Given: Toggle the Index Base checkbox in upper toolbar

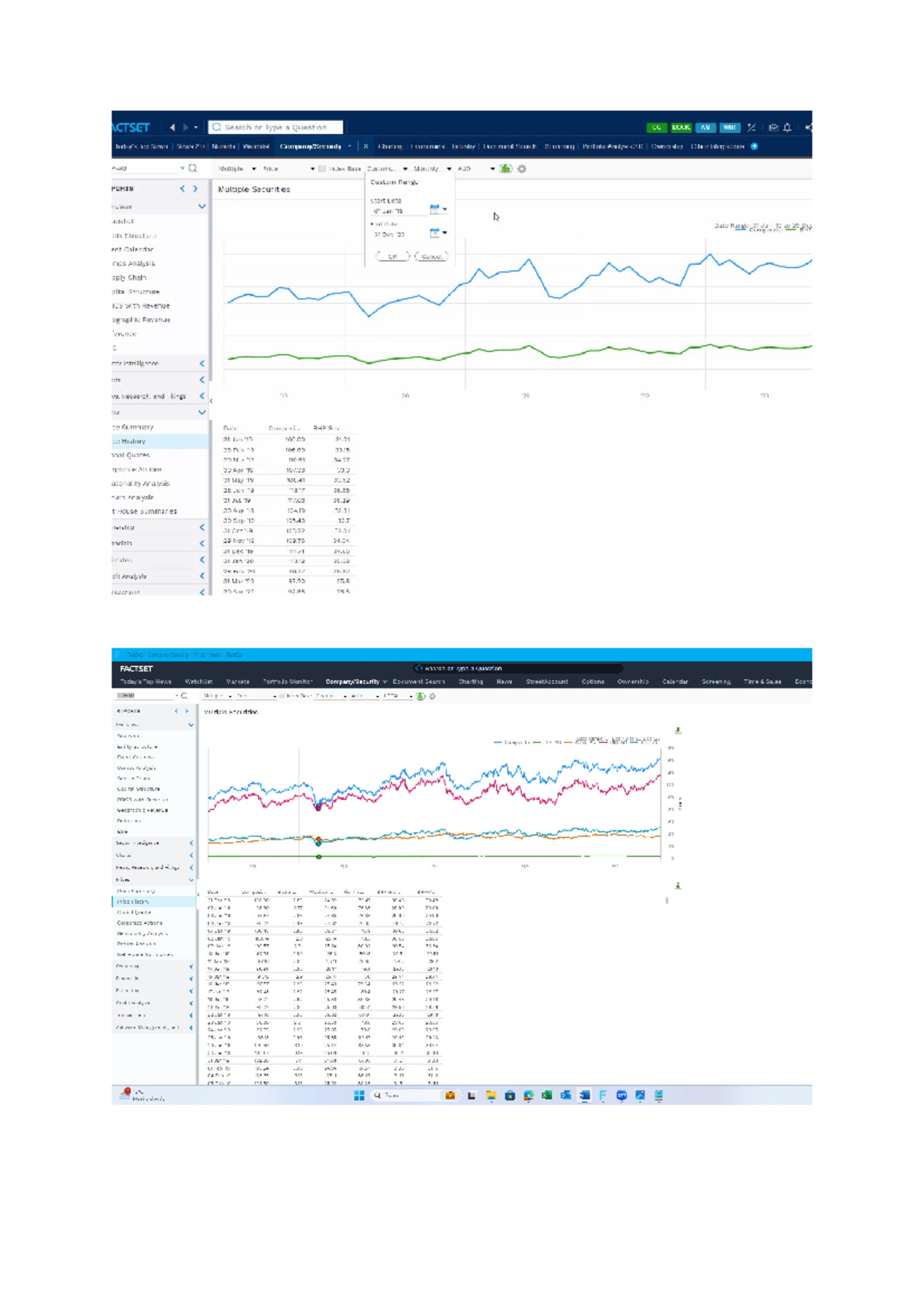Looking at the screenshot, I should pyautogui.click(x=322, y=169).
